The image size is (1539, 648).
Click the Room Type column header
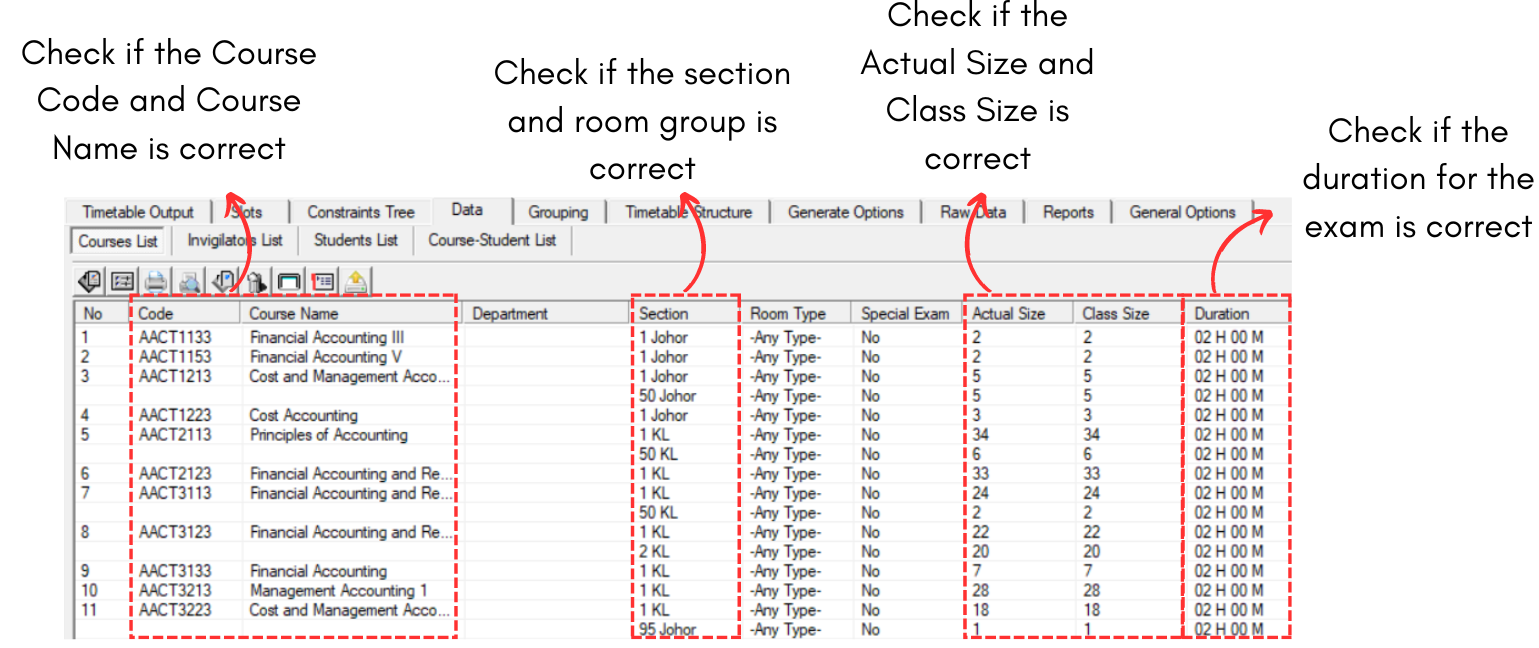coord(788,314)
